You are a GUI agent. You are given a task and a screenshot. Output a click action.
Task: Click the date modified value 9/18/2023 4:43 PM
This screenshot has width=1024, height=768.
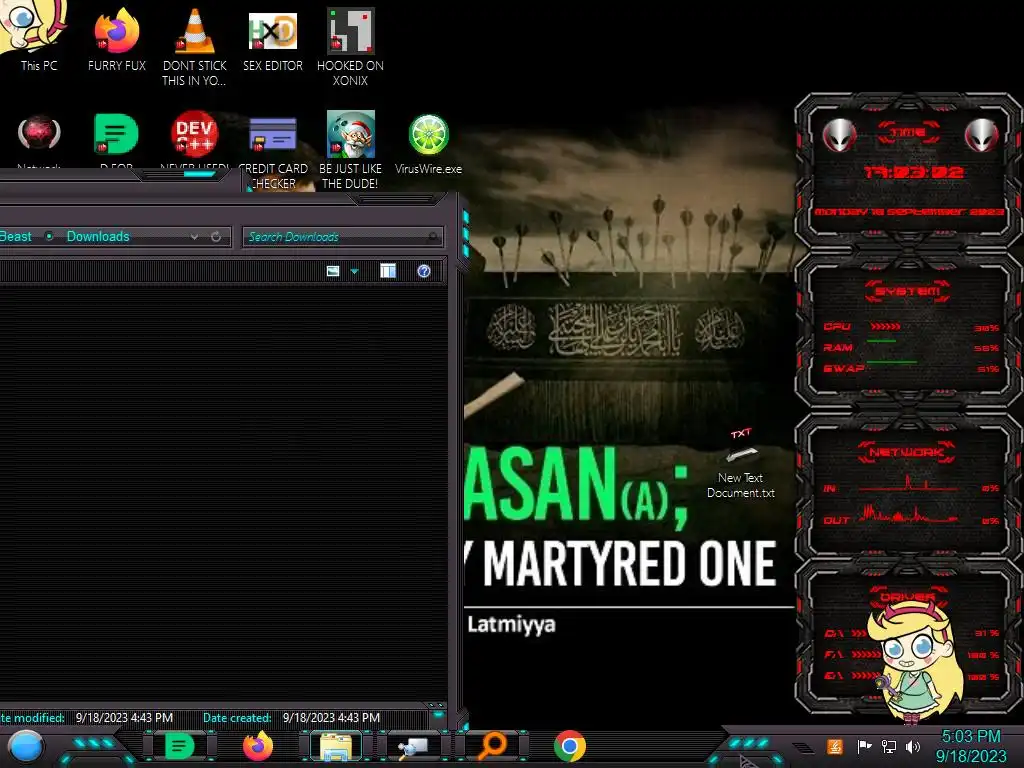click(124, 717)
